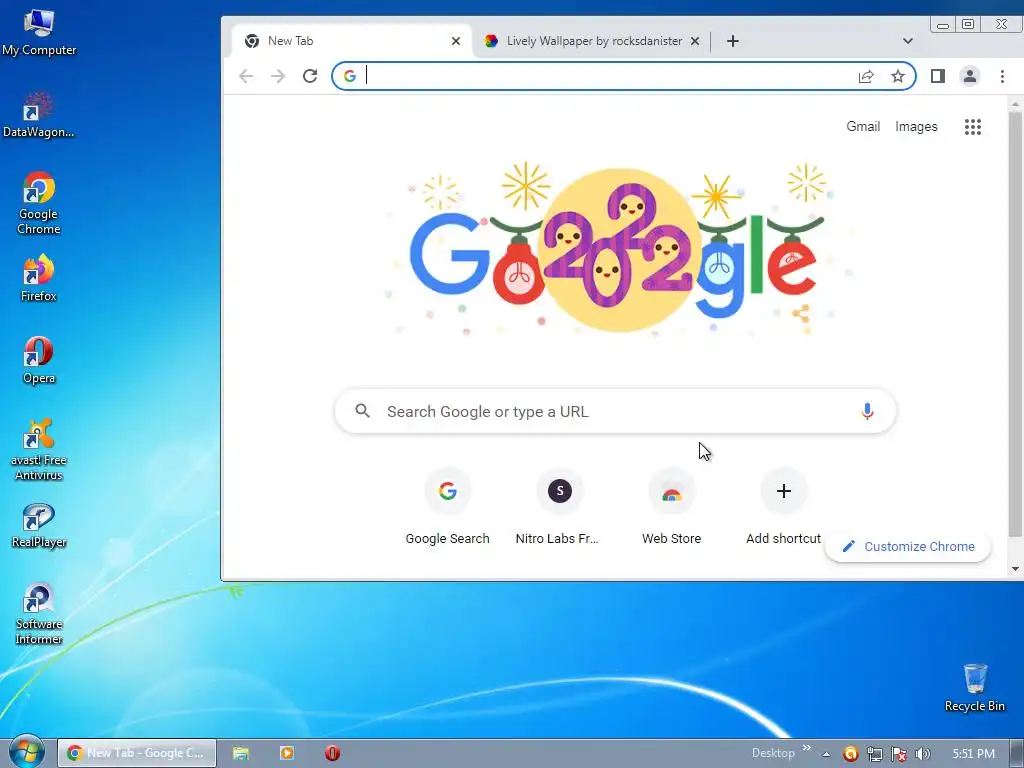Click the Chrome forward arrow button
Image resolution: width=1024 pixels, height=768 pixels.
coord(278,76)
